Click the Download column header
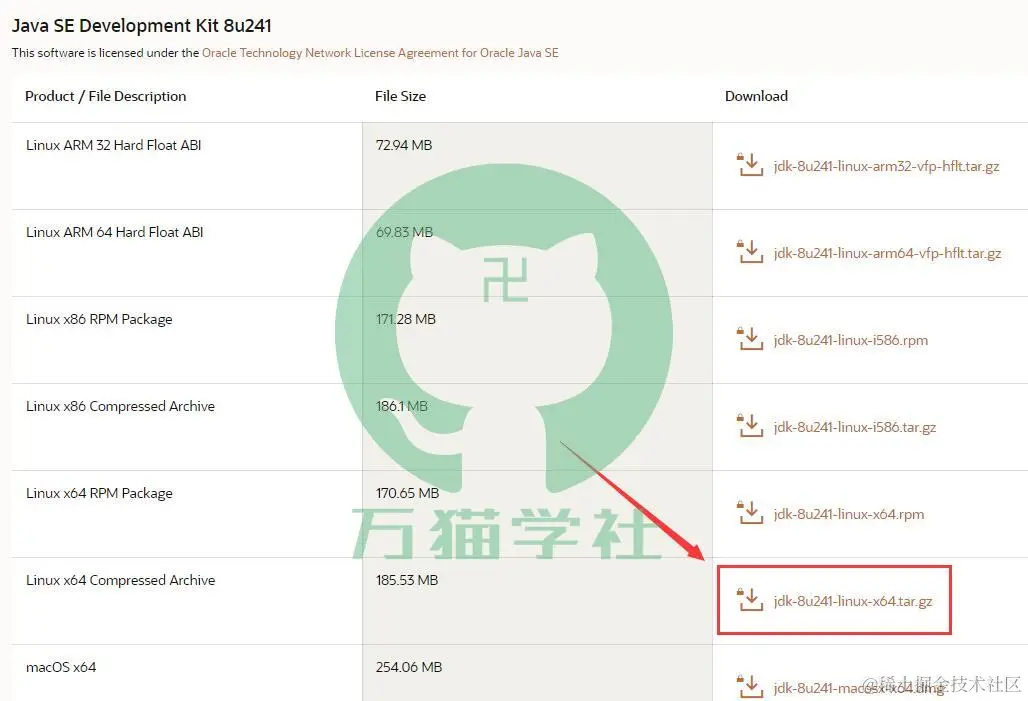This screenshot has height=701, width=1028. [x=757, y=96]
